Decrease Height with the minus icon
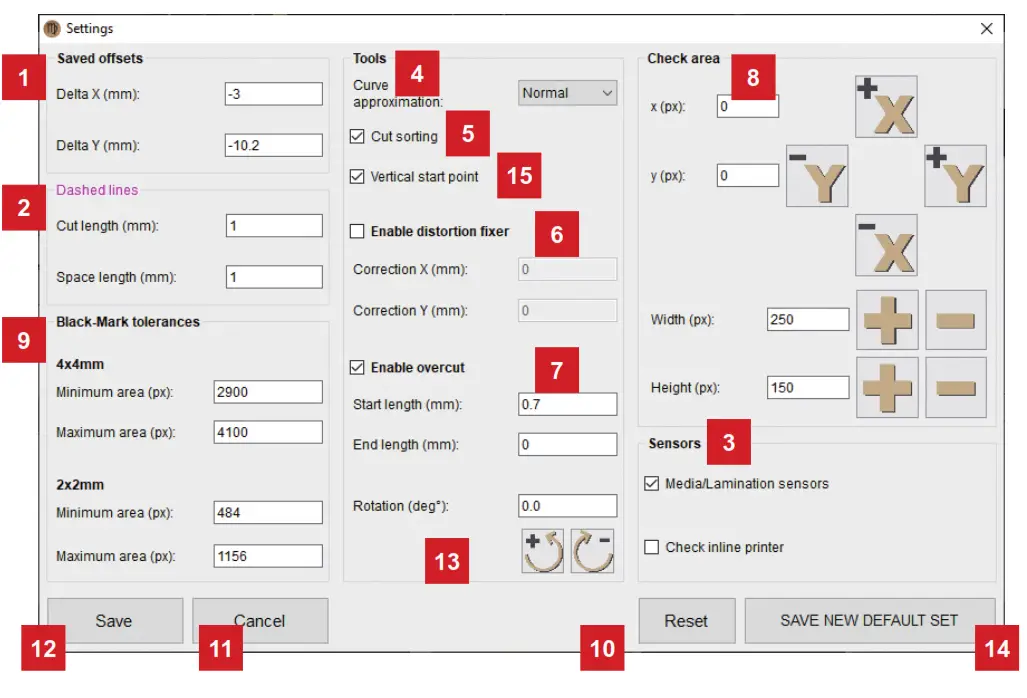 [956, 386]
